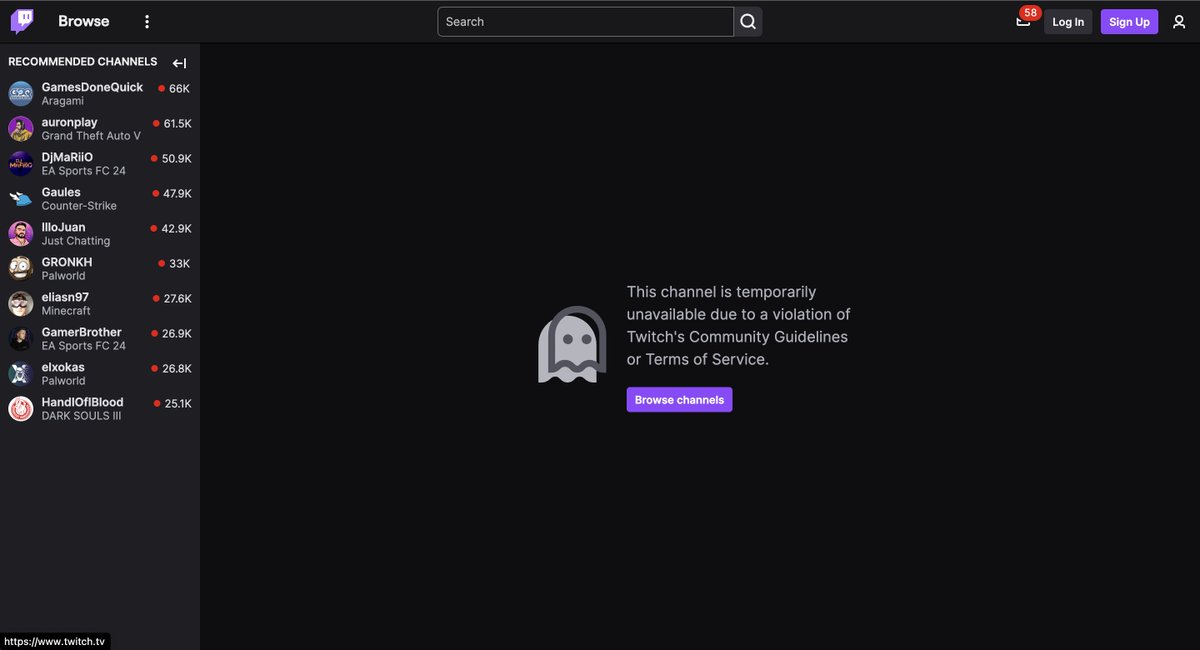Click the 47.9K viewer count
The image size is (1200, 650).
point(177,194)
